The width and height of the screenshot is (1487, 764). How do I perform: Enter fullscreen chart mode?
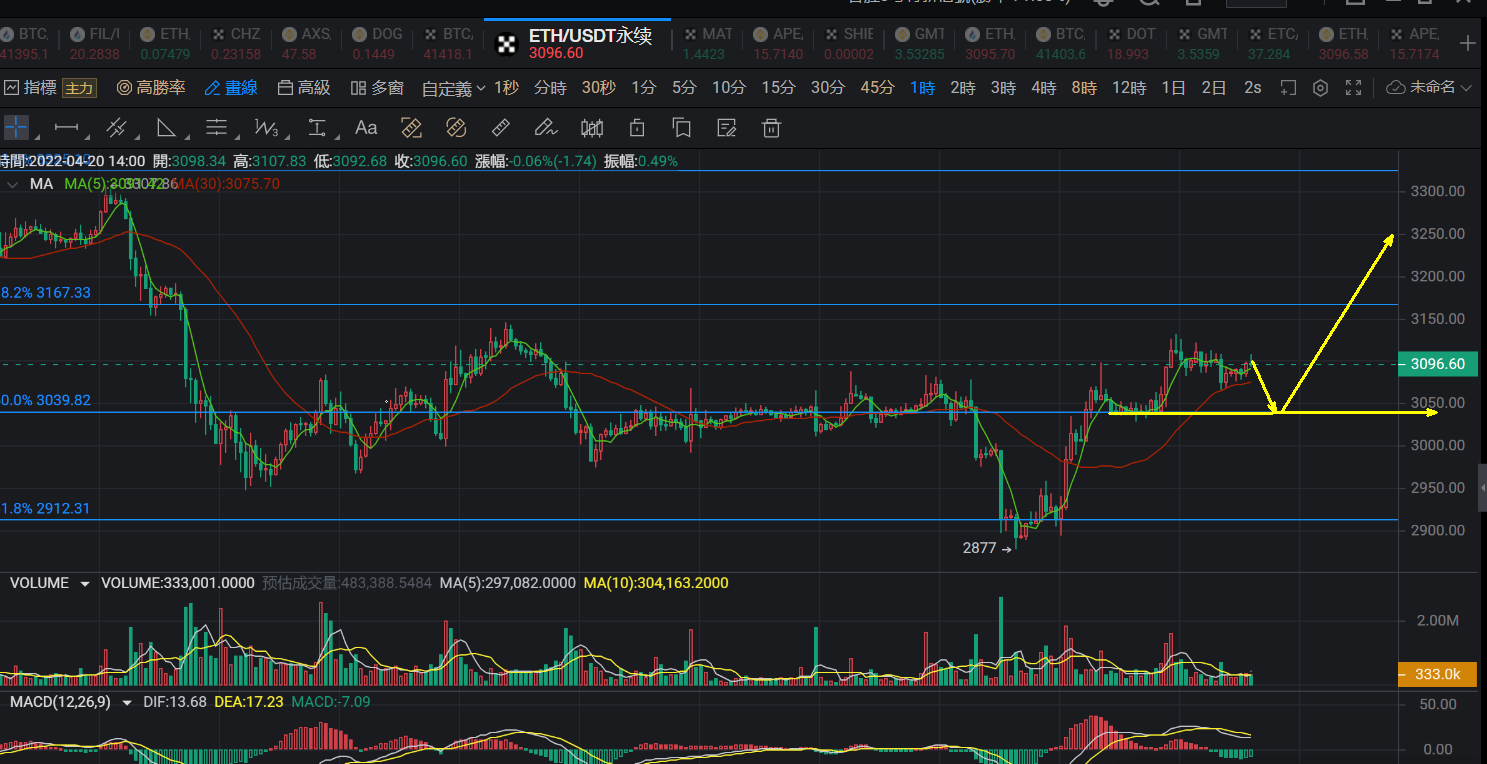click(x=1353, y=88)
